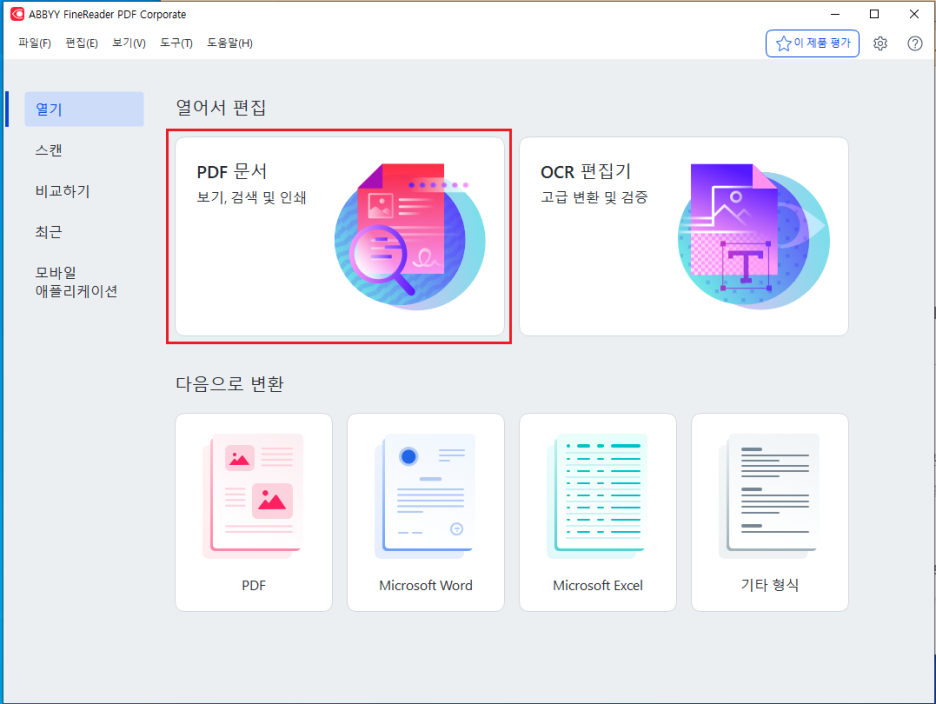Click the 열어서 편집 heading
Screen dimensions: 936x704
[x=221, y=108]
